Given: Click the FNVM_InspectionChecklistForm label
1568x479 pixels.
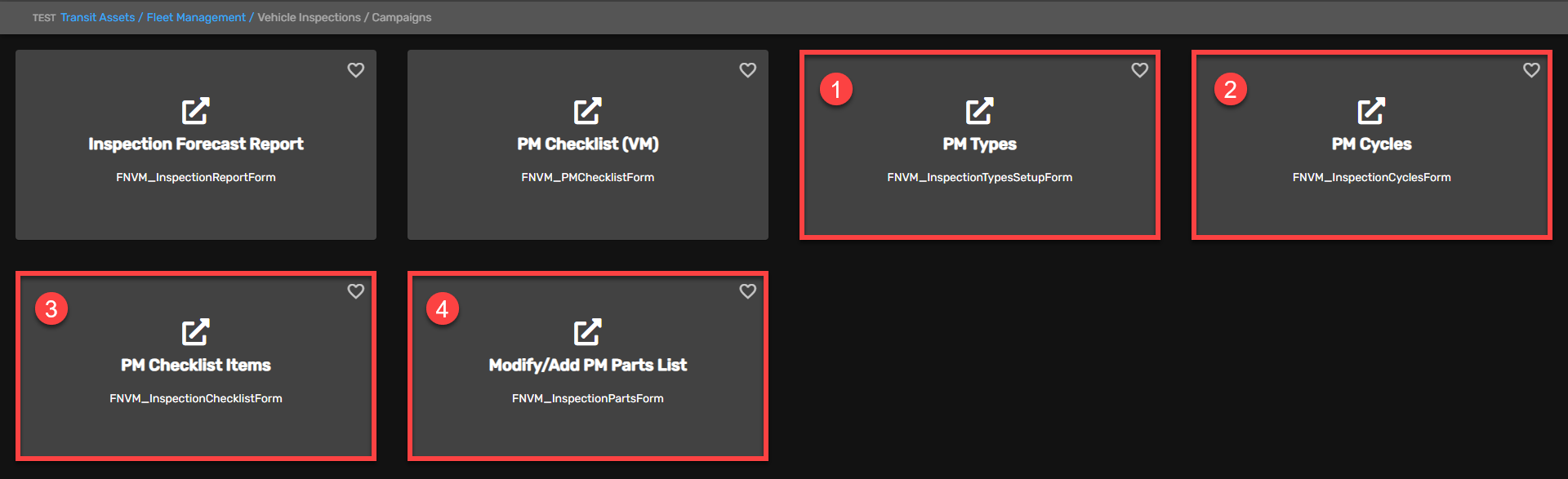Looking at the screenshot, I should click(196, 398).
